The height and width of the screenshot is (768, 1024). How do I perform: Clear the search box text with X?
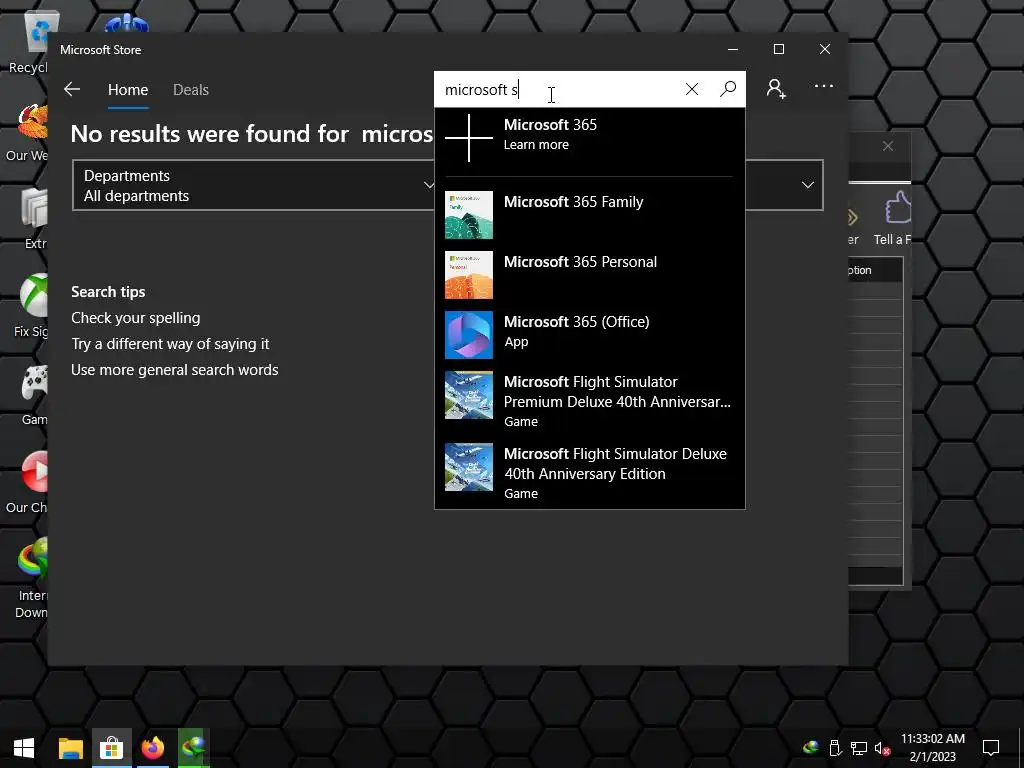[x=692, y=89]
